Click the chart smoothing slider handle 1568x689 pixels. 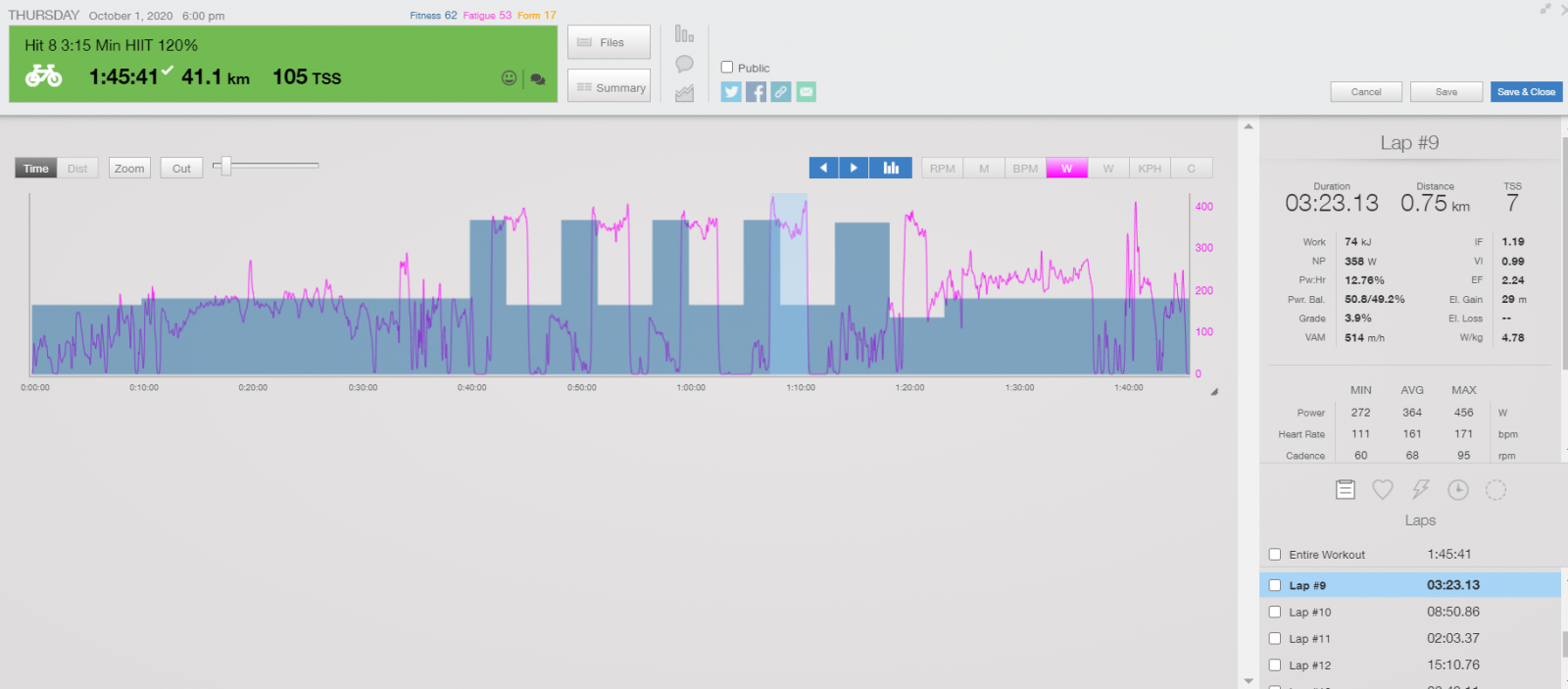(x=226, y=166)
